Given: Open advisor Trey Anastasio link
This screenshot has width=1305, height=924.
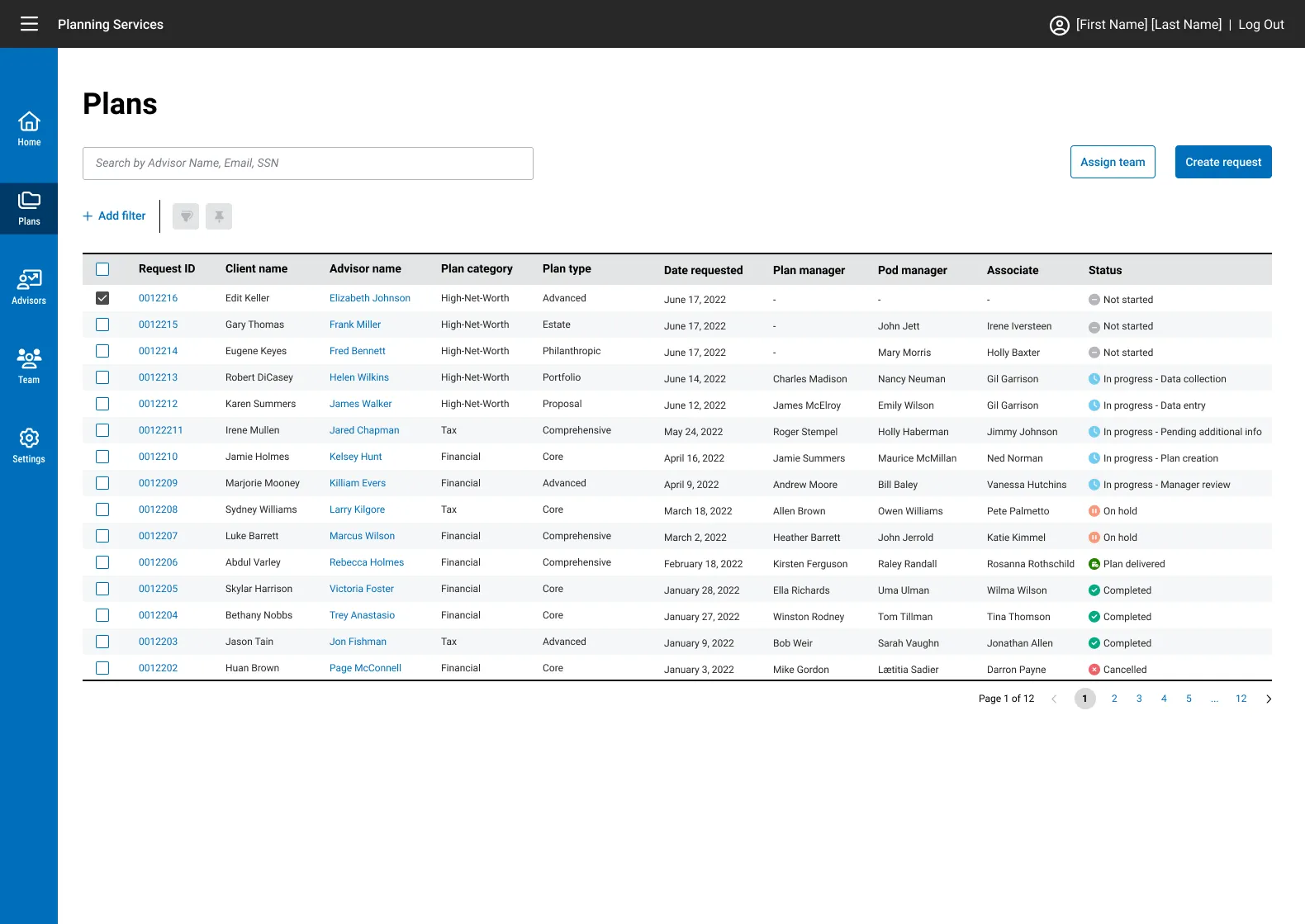Looking at the screenshot, I should click(x=362, y=615).
